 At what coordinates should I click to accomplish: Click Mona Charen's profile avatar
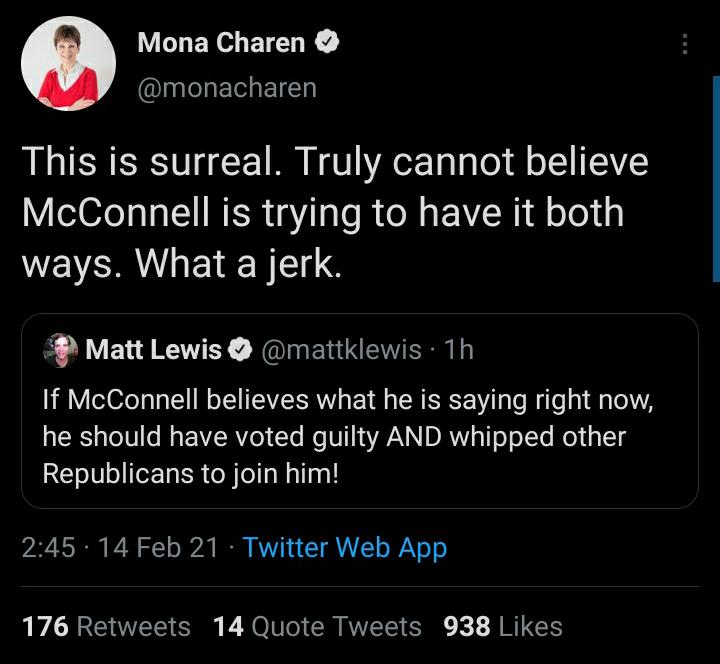(68, 64)
